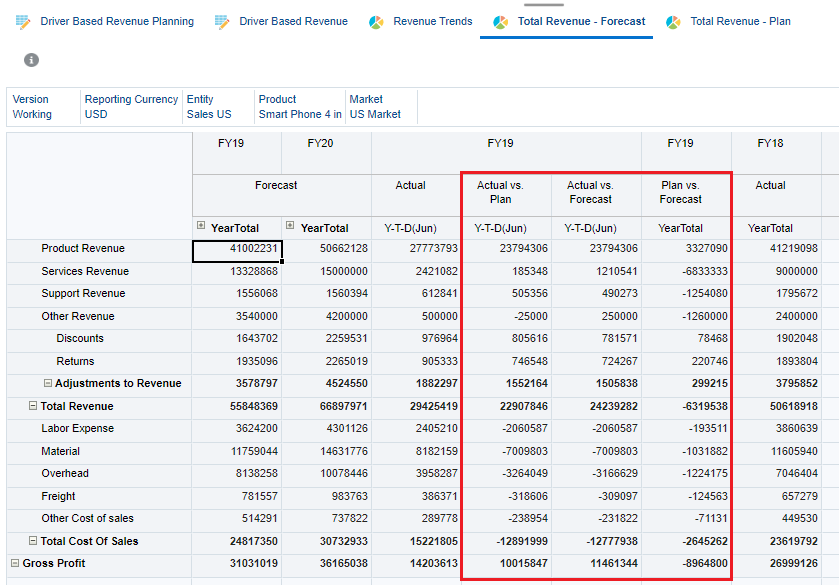Screen dimensions: 839x585
Task: Expand the FY20 Forecast YearTotal column
Action: 289,227
